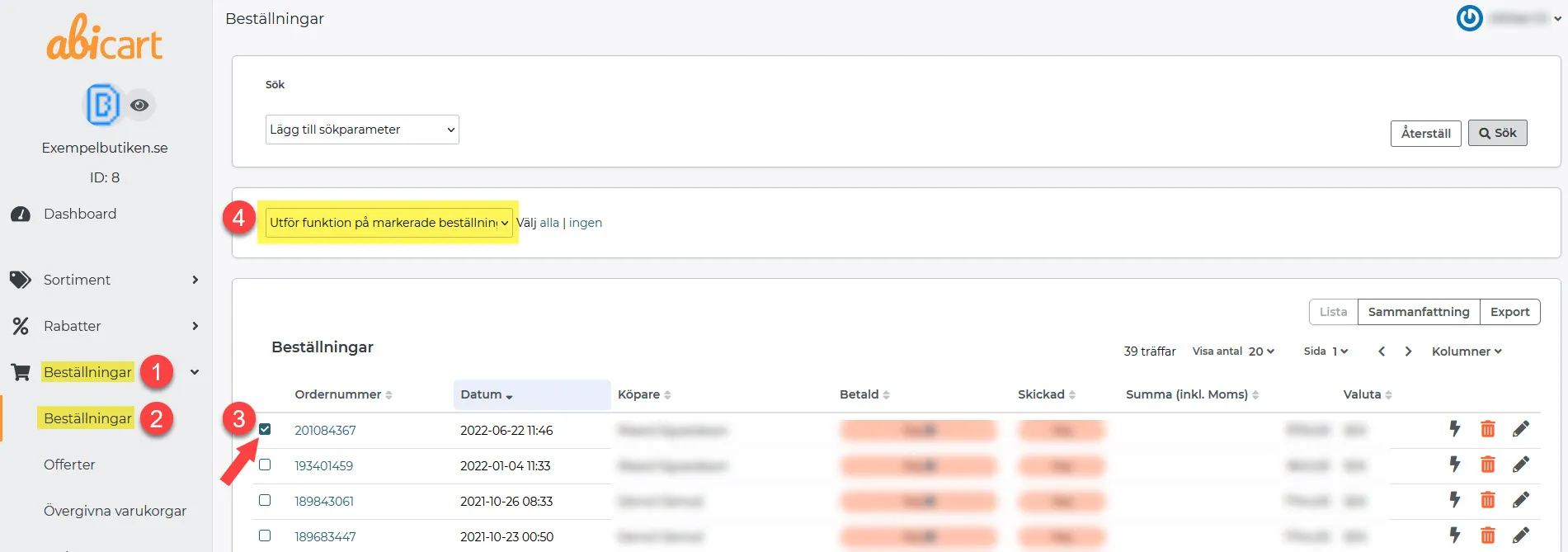Go to next page with right arrow
The image size is (1568, 552).
(x=1408, y=351)
